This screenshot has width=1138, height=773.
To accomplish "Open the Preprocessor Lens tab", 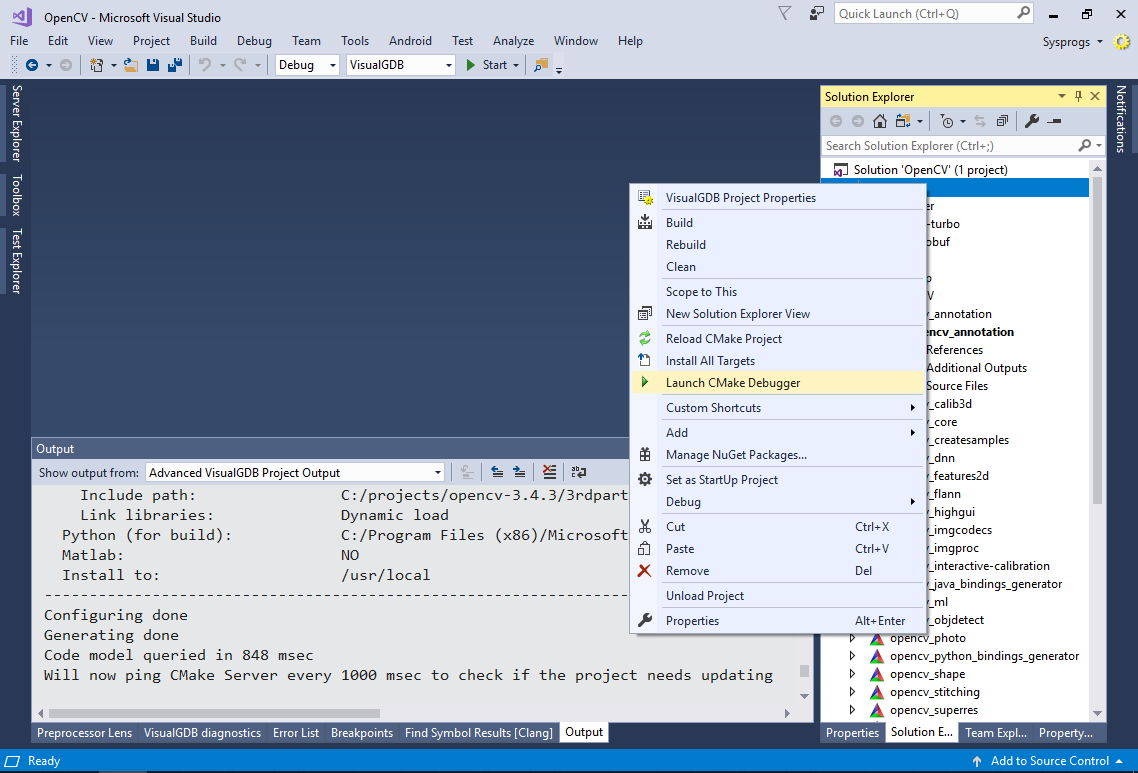I will [84, 733].
